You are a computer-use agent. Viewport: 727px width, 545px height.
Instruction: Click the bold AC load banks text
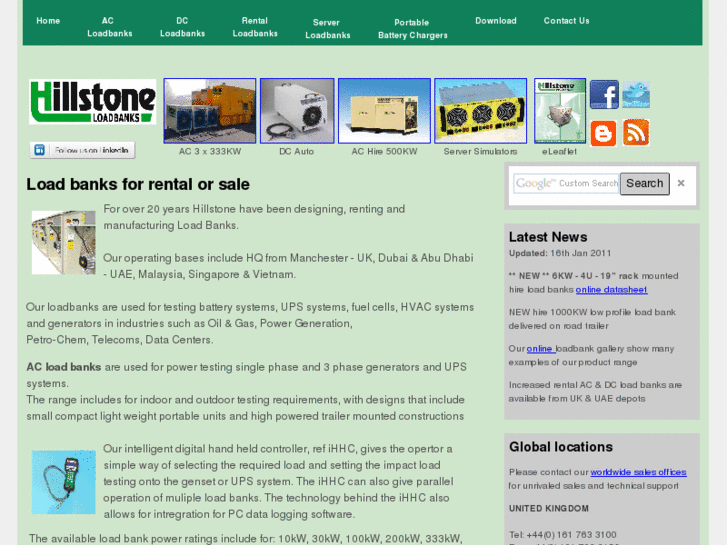[x=64, y=367]
